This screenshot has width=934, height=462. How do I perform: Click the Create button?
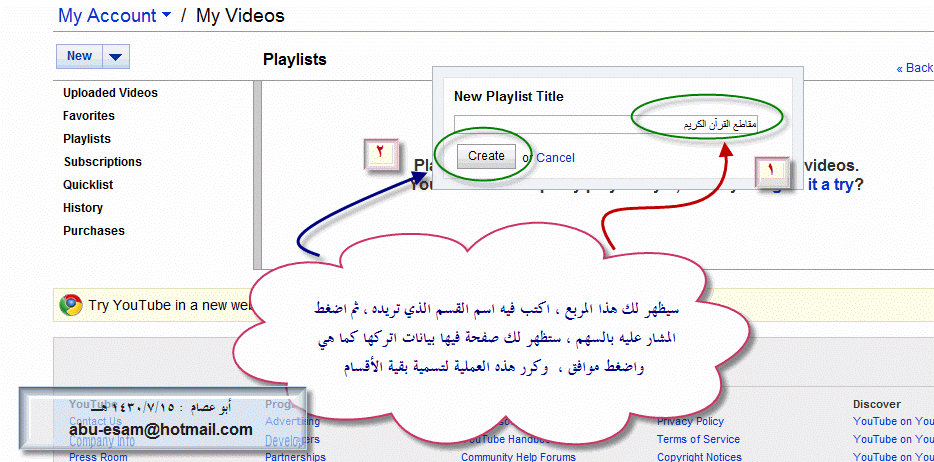[486, 156]
